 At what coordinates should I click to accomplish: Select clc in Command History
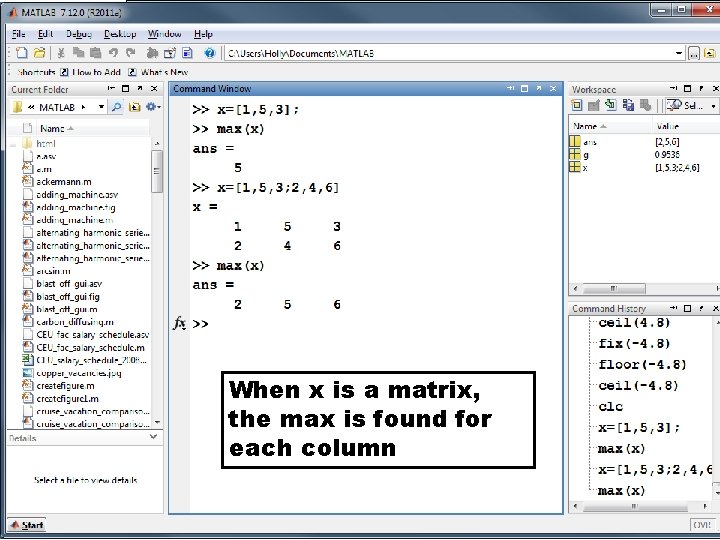(x=611, y=406)
